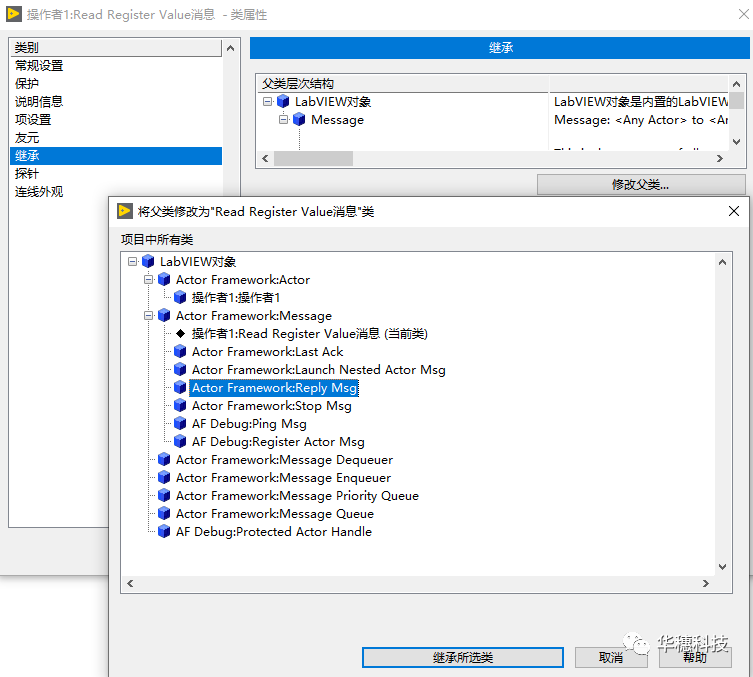
Task: Collapse Message node in 父类层次结构
Action: 283,120
